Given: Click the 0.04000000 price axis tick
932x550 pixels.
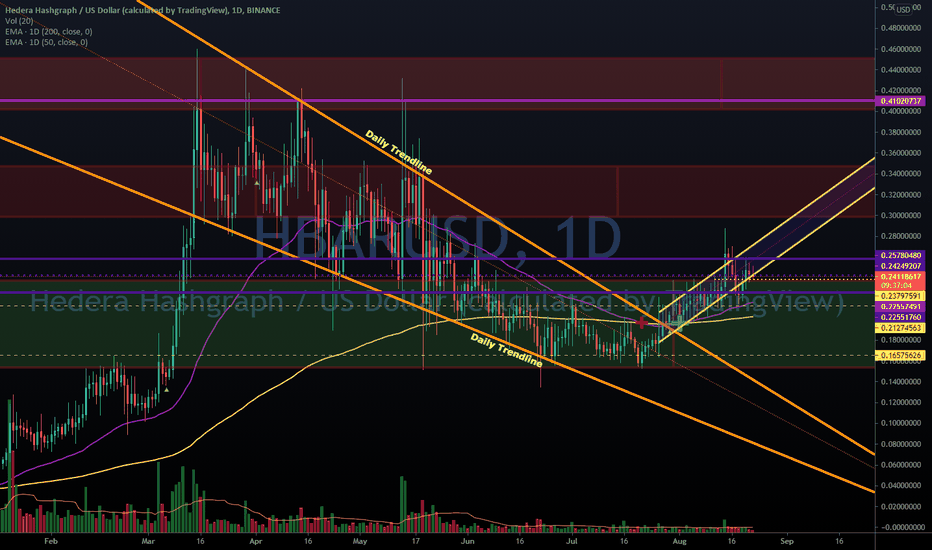Looking at the screenshot, I should 901,486.
